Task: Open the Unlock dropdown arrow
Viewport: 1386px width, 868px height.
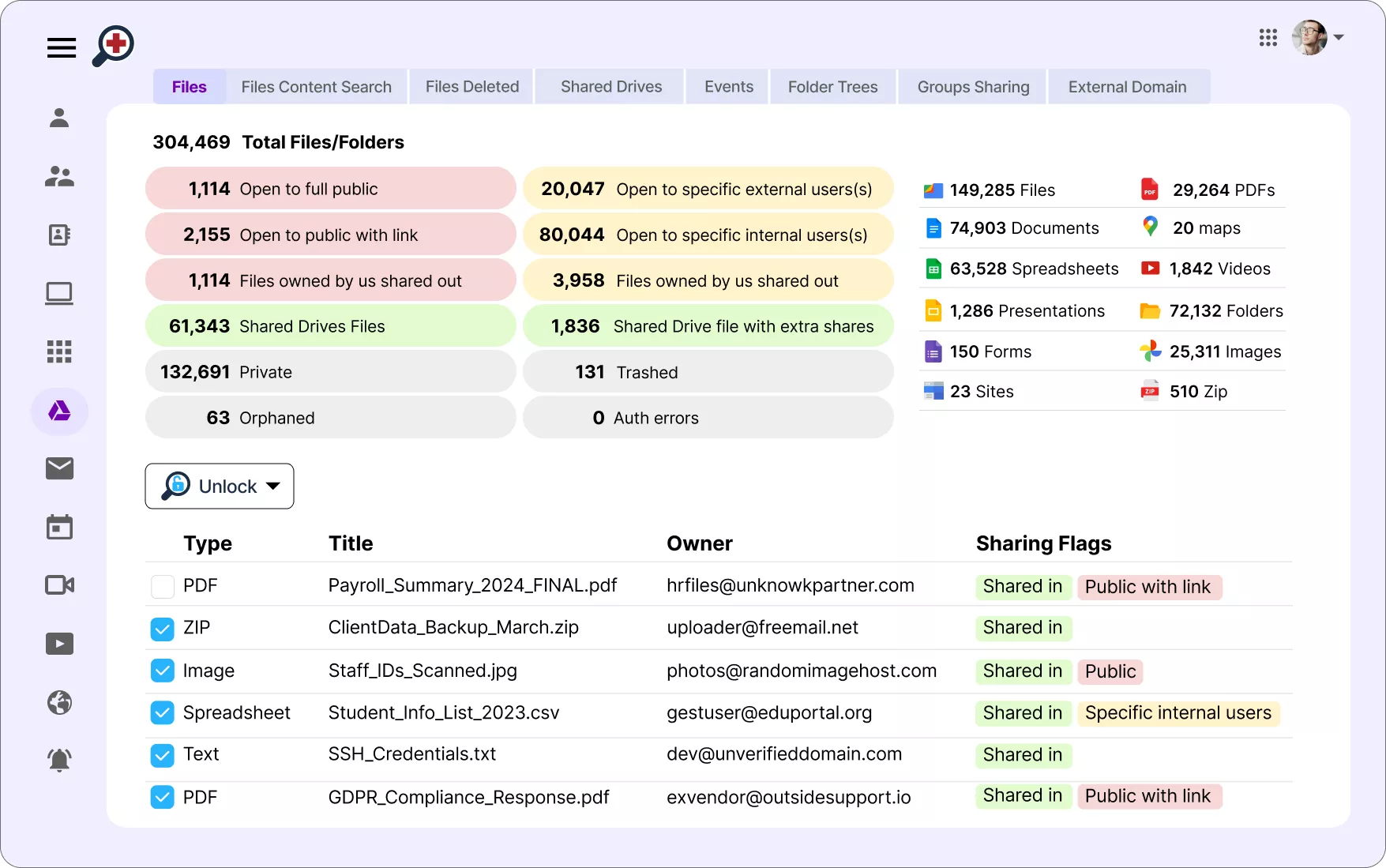Action: click(x=274, y=486)
